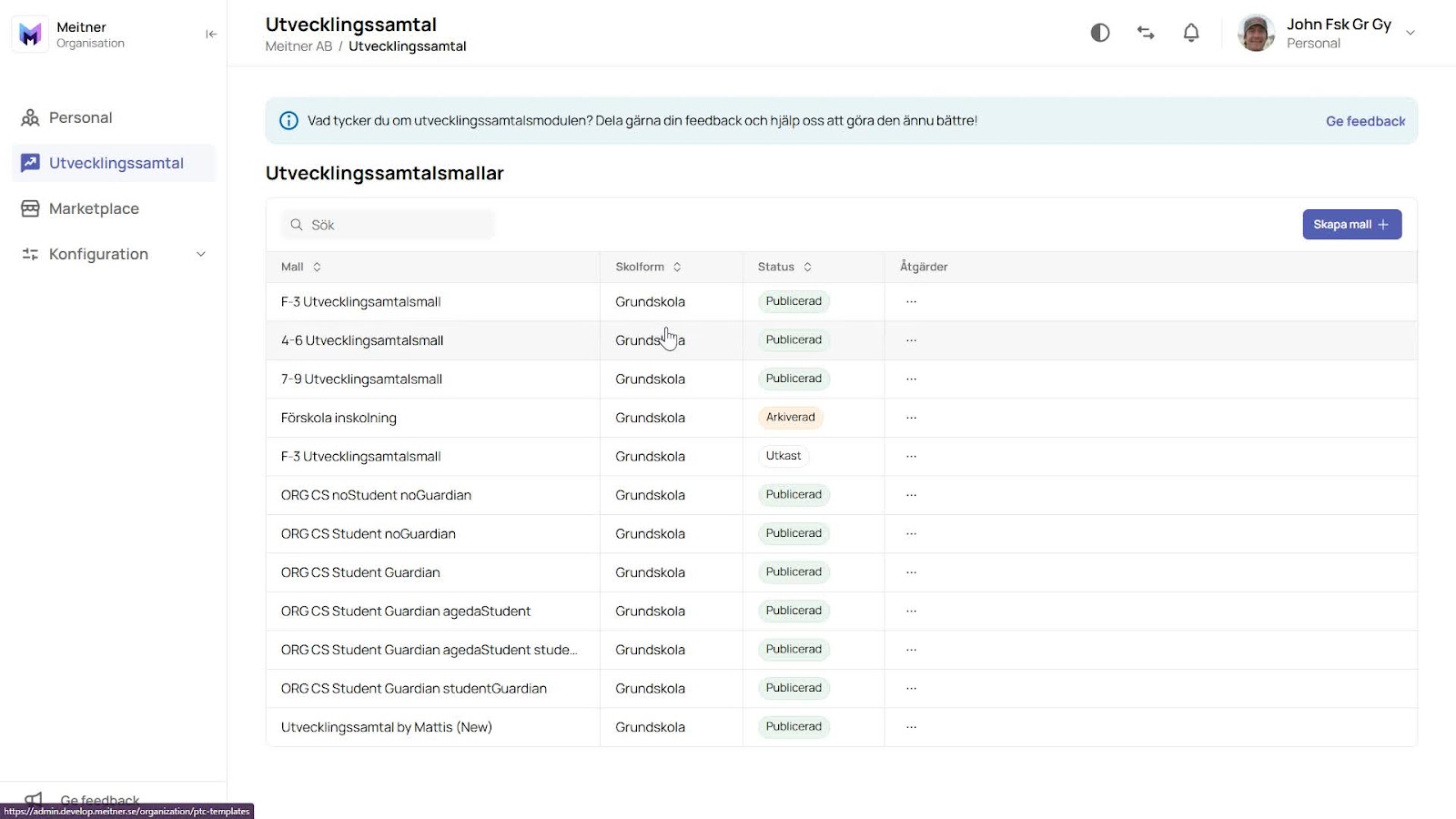Screen dimensions: 1456x819
Task: Open Personal in the sidebar
Action: tap(114, 117)
